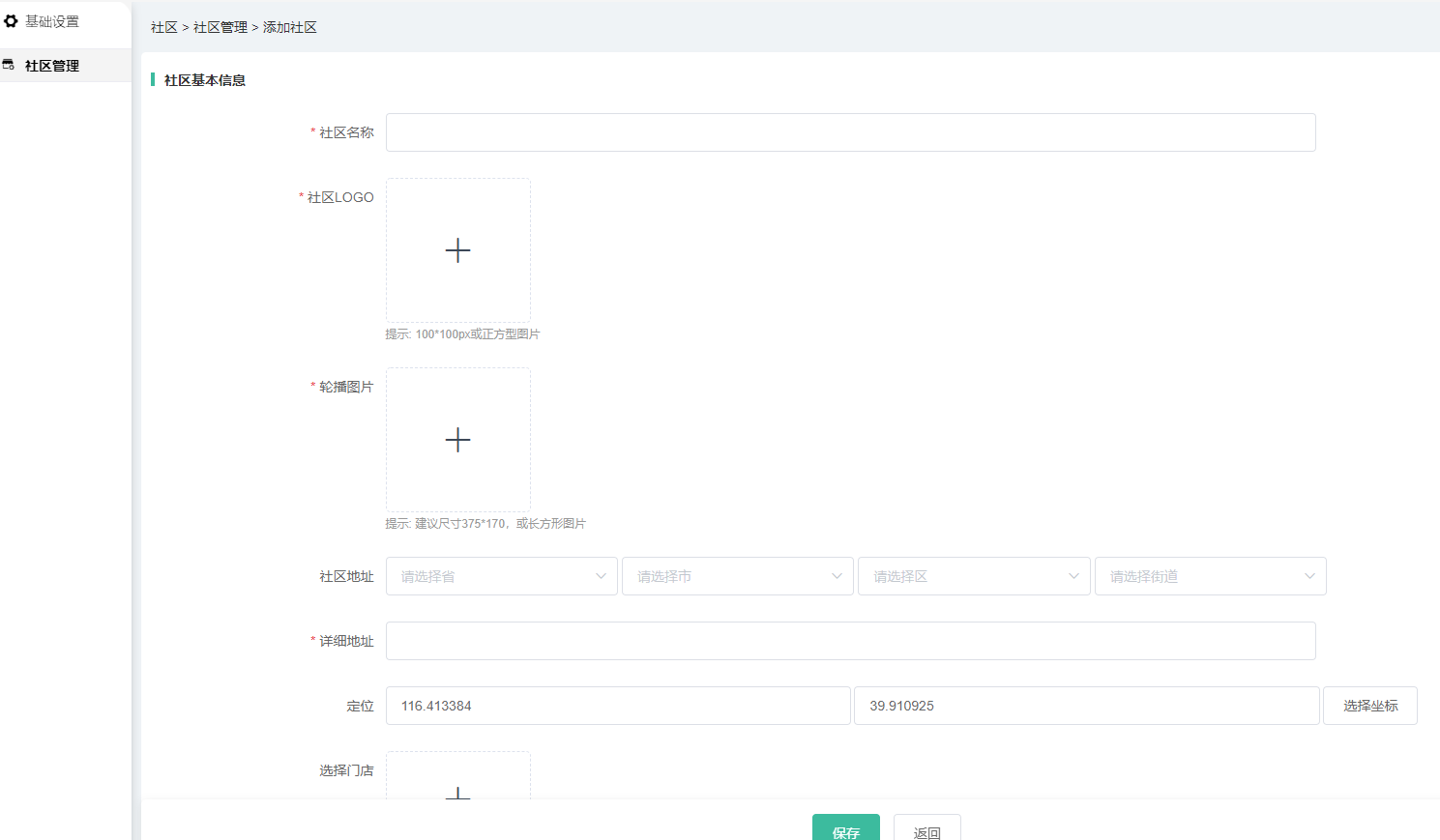Click the store icon beside 社区管理
Viewport: 1440px width, 840px height.
(9, 65)
